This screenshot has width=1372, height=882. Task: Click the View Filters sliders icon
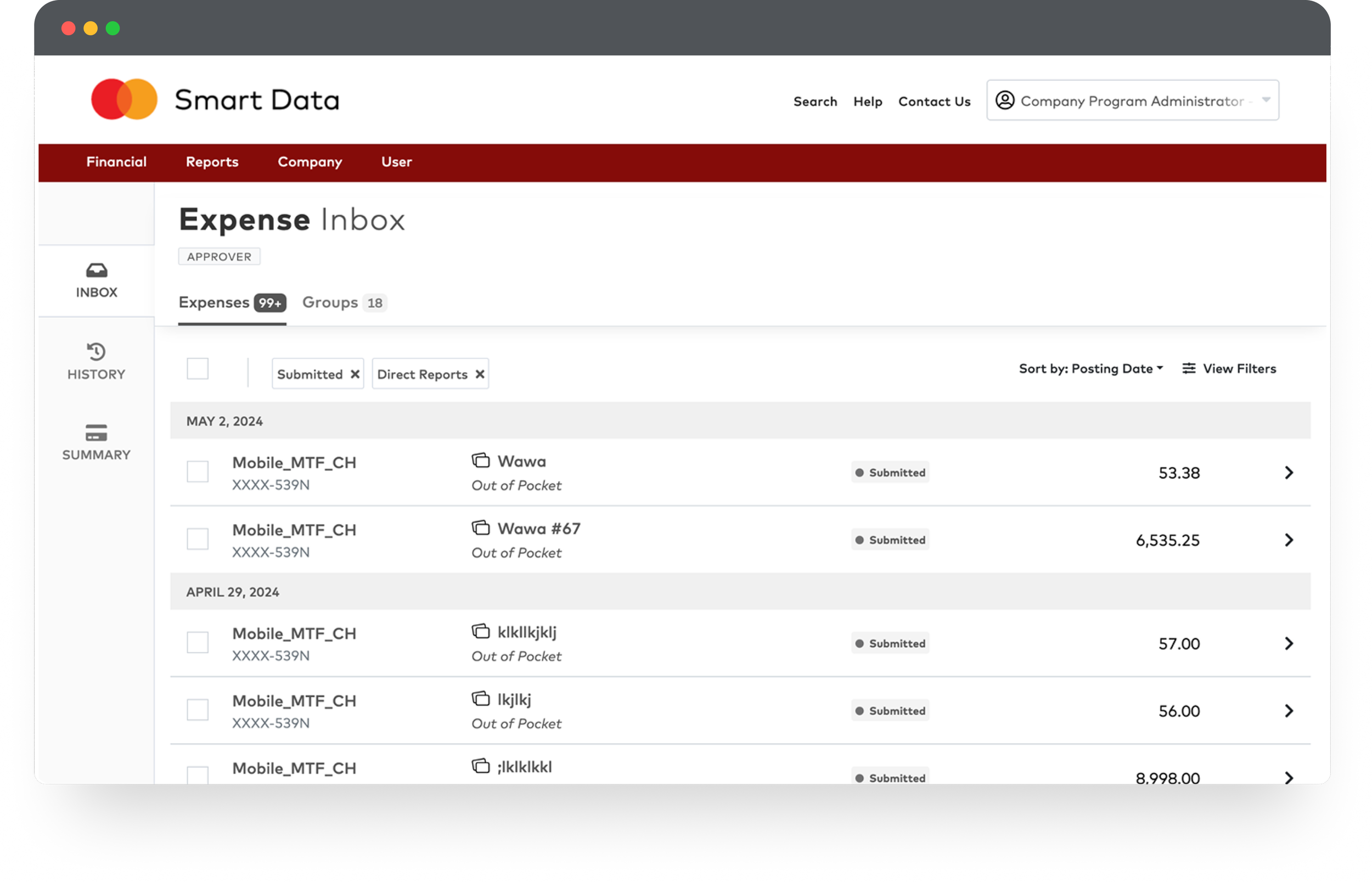(x=1189, y=368)
